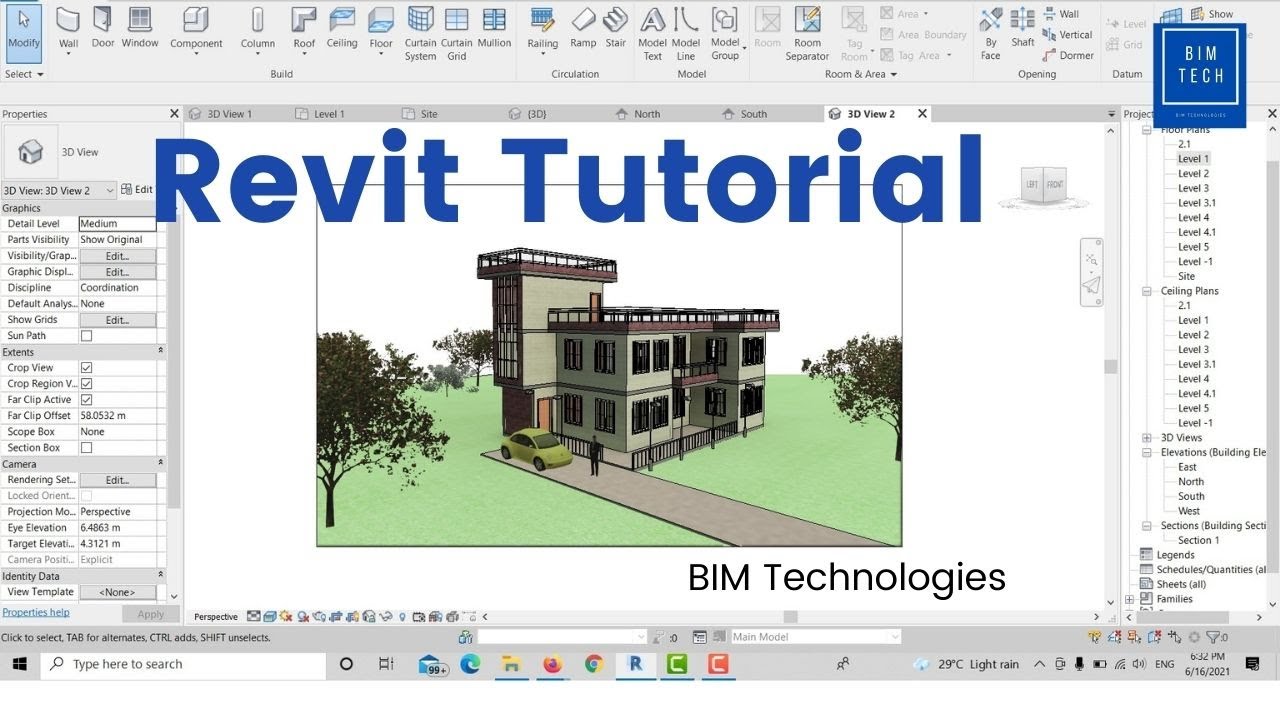Open the Room & Area panel dropdown
The image size is (1280, 720).
(x=860, y=74)
